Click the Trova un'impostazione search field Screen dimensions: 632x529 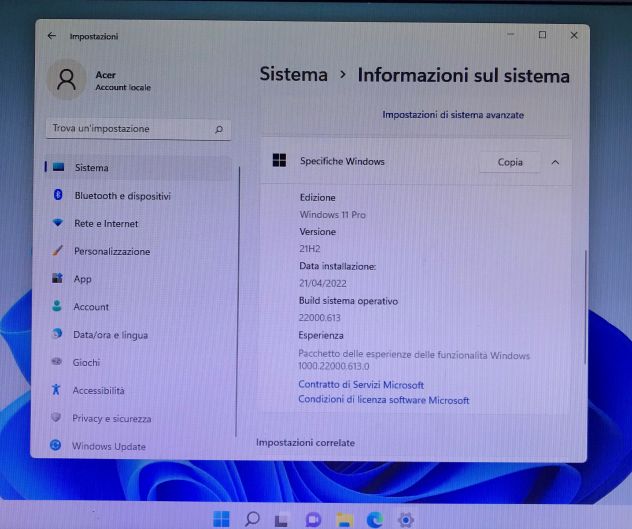point(138,129)
